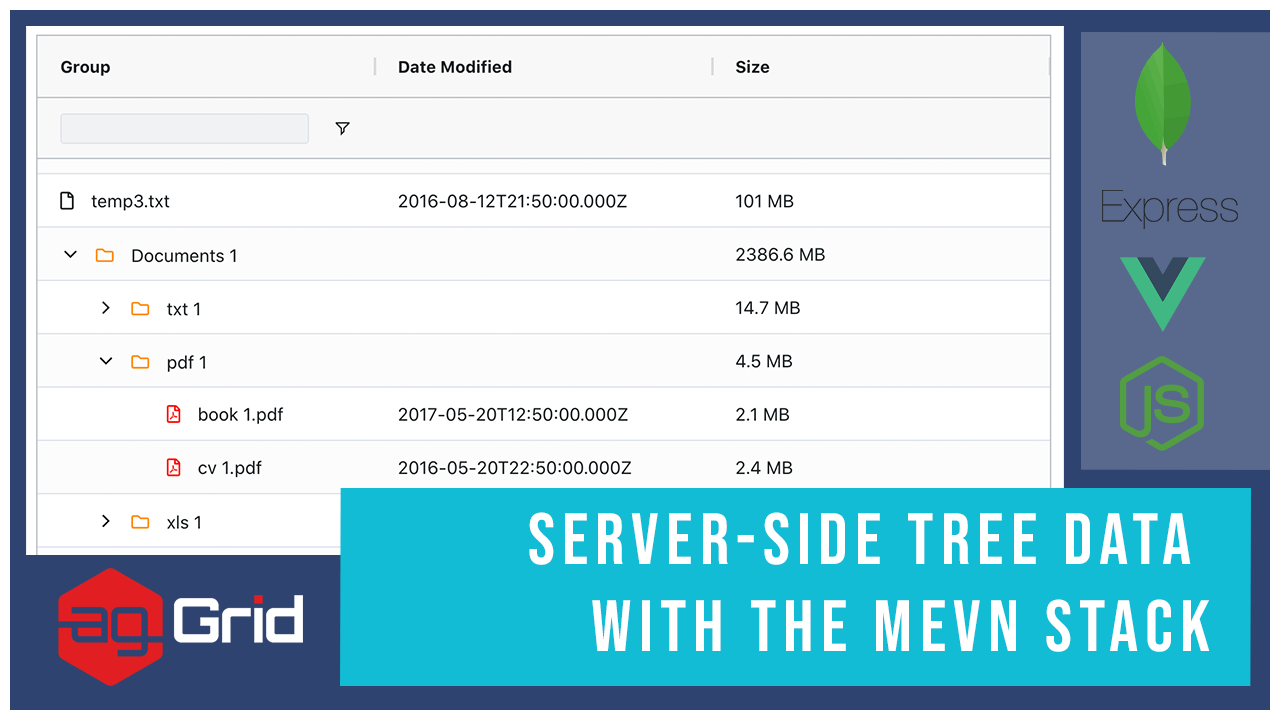Select the pdf 1 row label
Screen dimensions: 1280x720
click(x=187, y=362)
